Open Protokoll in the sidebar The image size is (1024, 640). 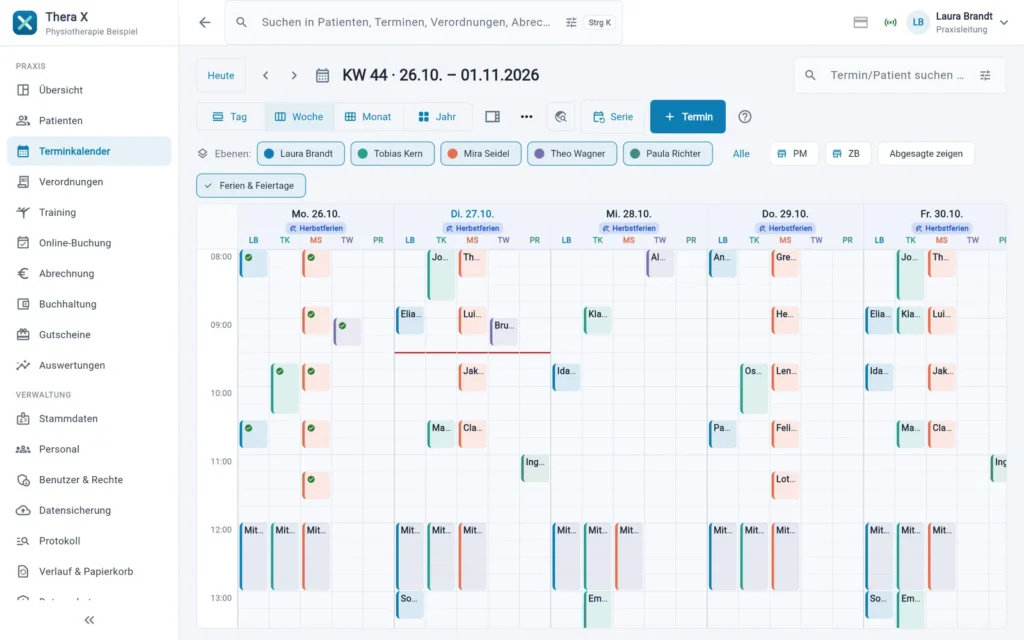coord(89,541)
